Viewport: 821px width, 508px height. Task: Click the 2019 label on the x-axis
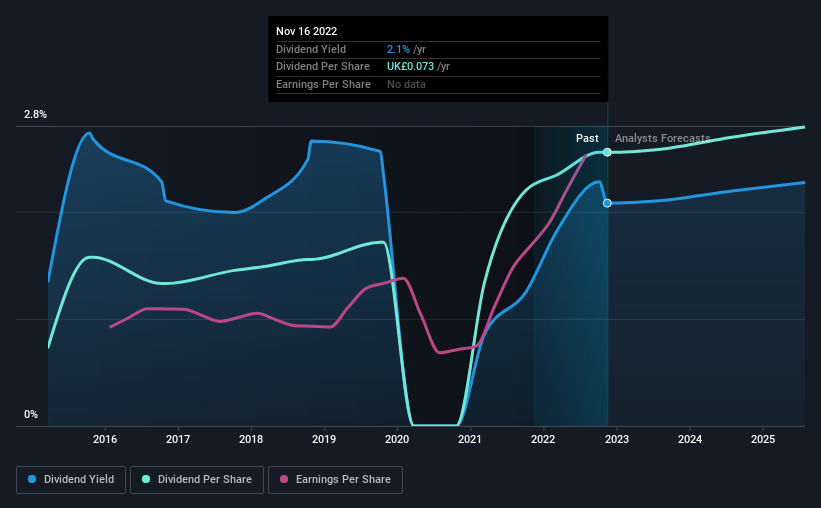pos(324,439)
